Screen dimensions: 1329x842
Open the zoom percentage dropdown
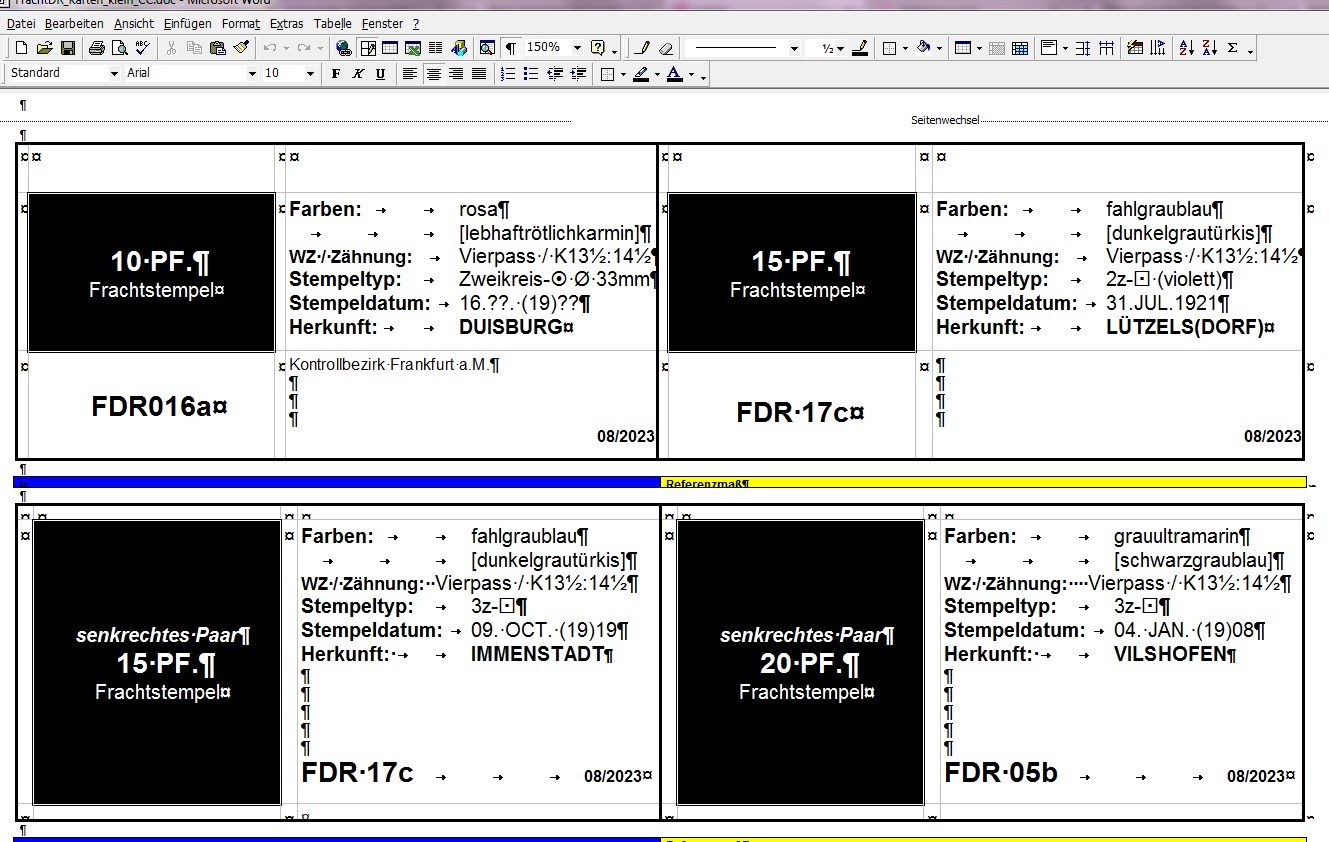click(x=577, y=48)
